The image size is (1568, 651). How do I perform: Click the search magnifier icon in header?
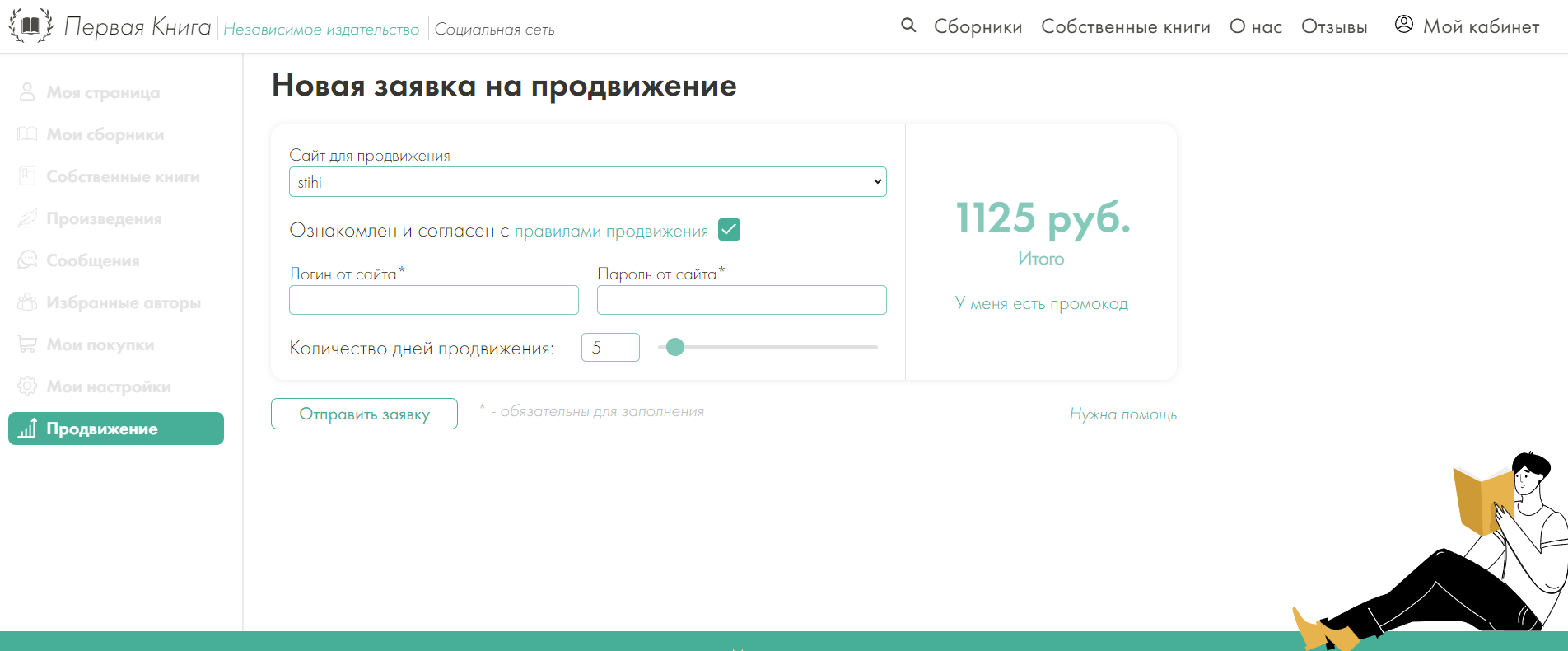coord(908,26)
